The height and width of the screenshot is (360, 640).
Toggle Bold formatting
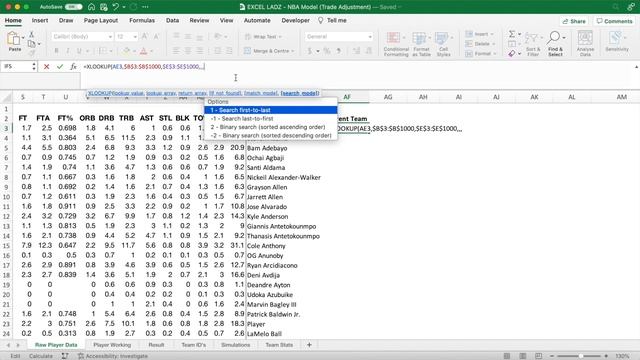pos(56,51)
